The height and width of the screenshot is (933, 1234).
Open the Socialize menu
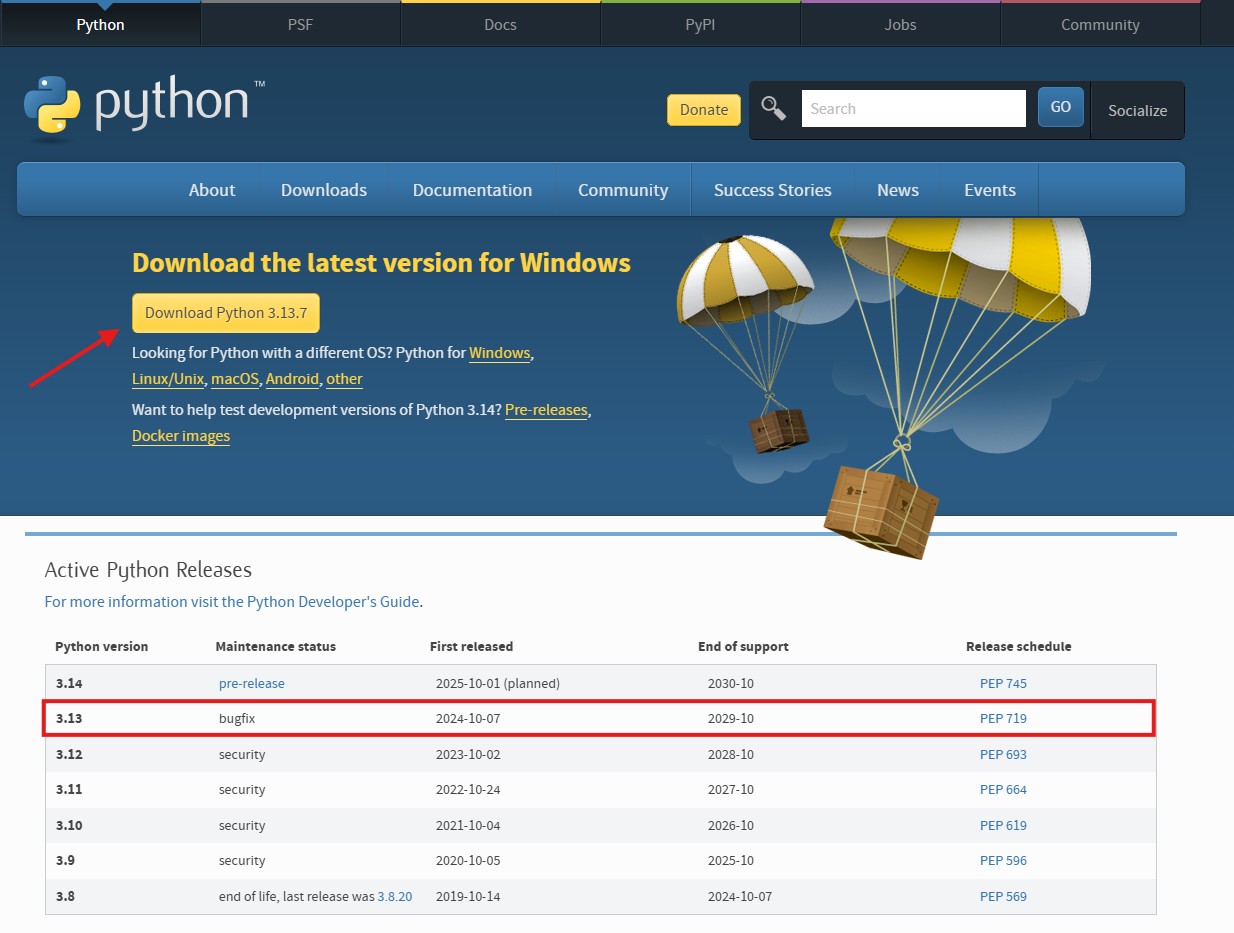(1138, 110)
